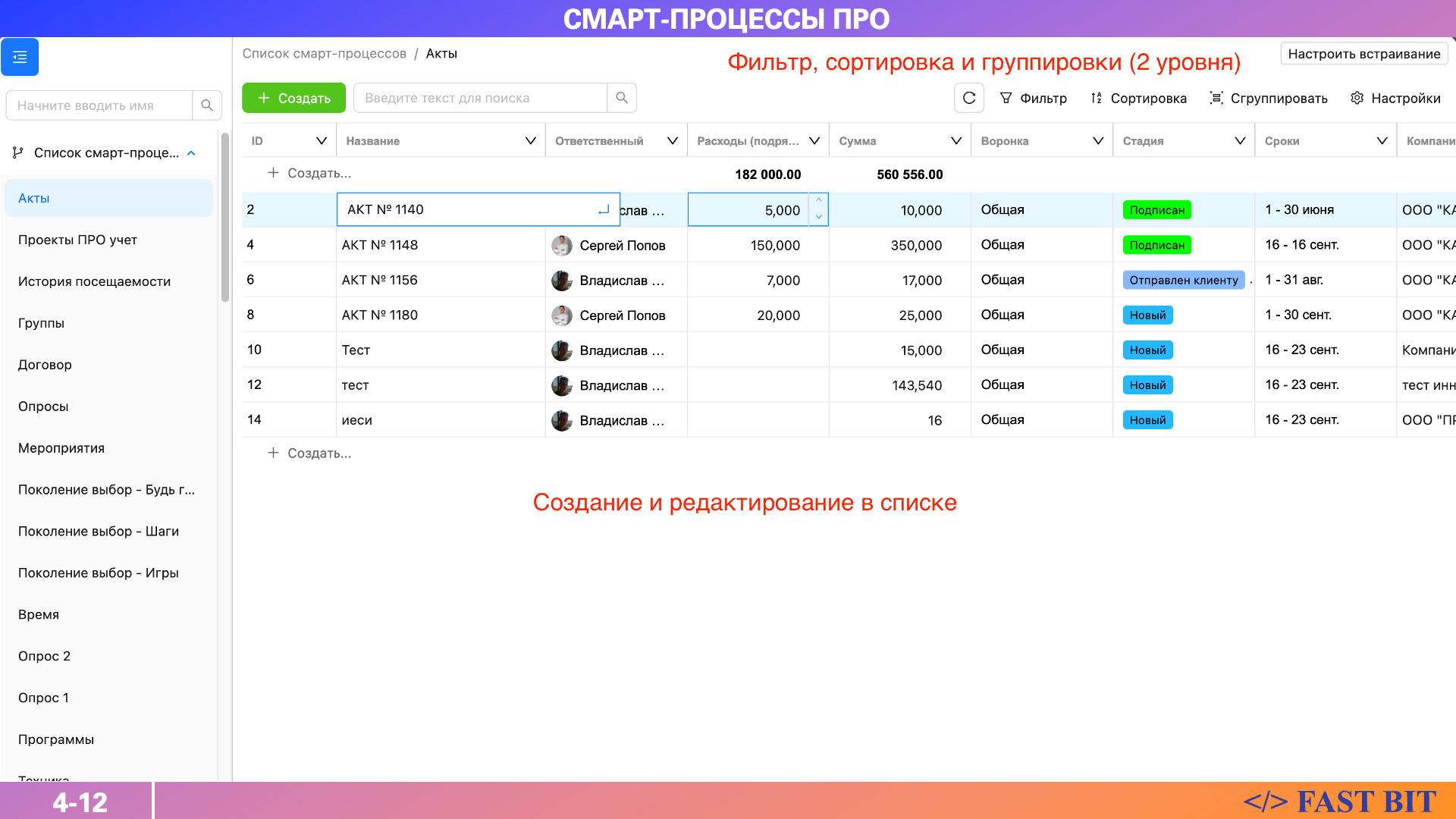This screenshot has height=819, width=1456.
Task: Click the sidebar name search magnifier
Action: tap(206, 105)
